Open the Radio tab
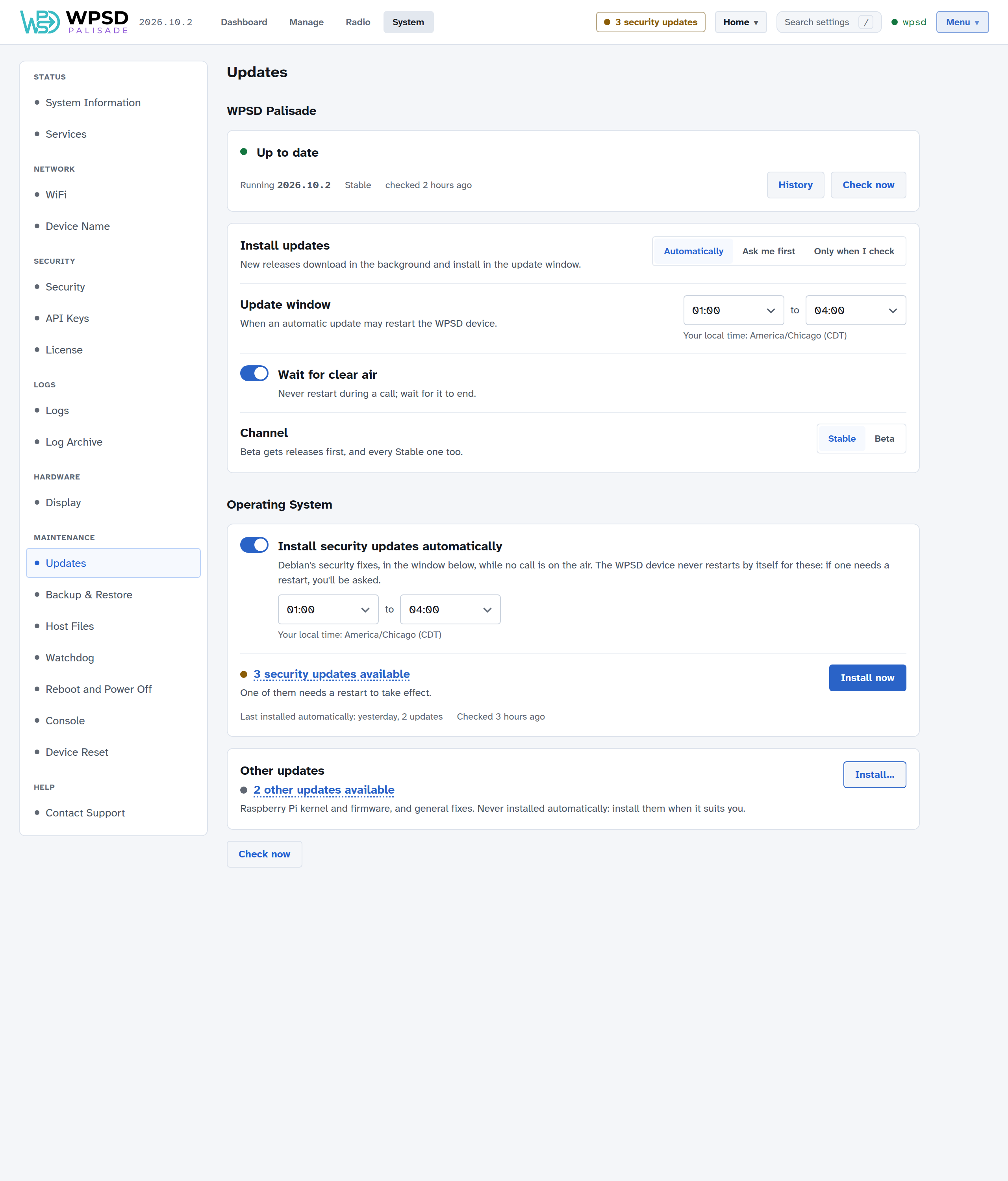The width and height of the screenshot is (1008, 1181). tap(358, 22)
